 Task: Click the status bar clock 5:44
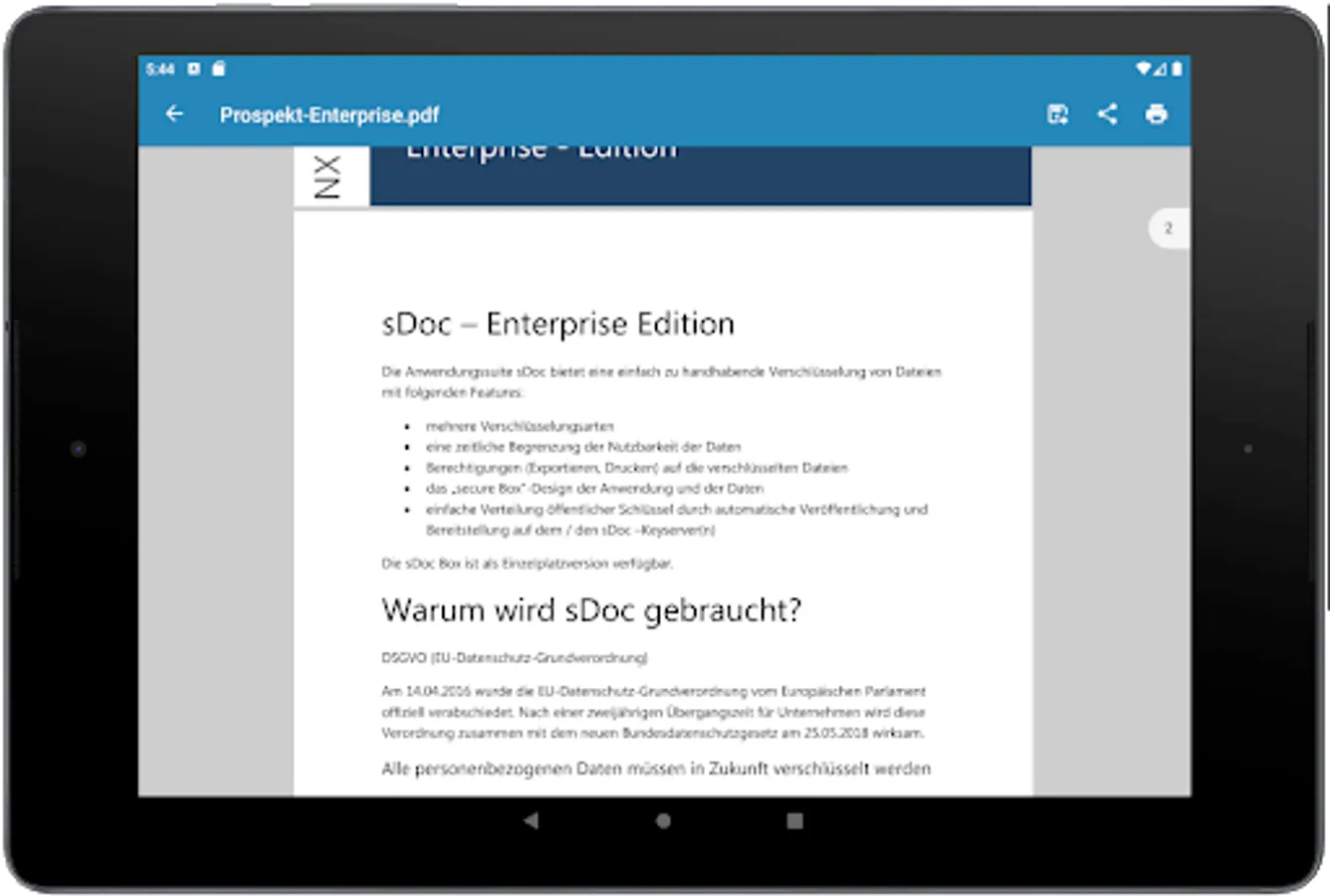click(x=159, y=69)
